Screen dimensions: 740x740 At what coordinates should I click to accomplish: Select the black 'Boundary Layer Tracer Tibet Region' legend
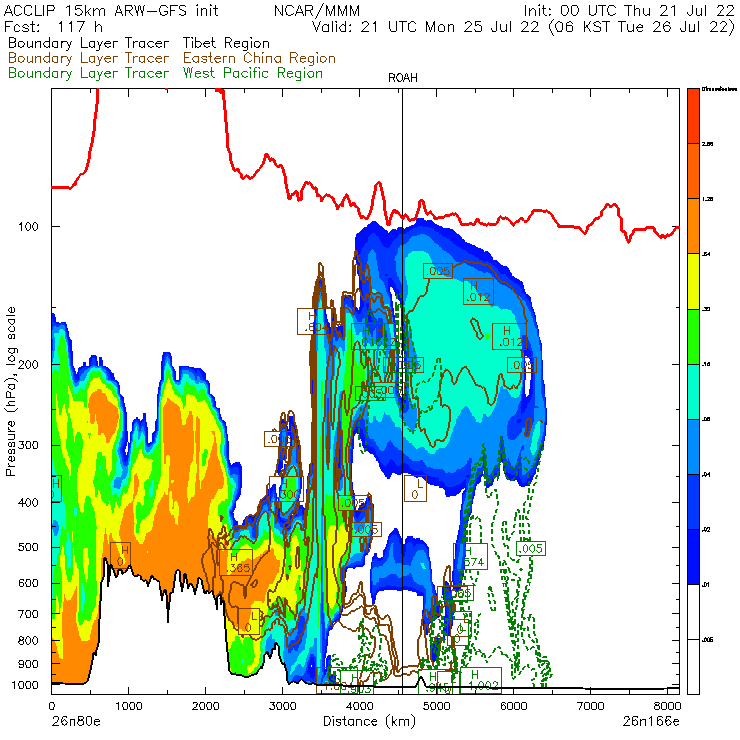(139, 43)
